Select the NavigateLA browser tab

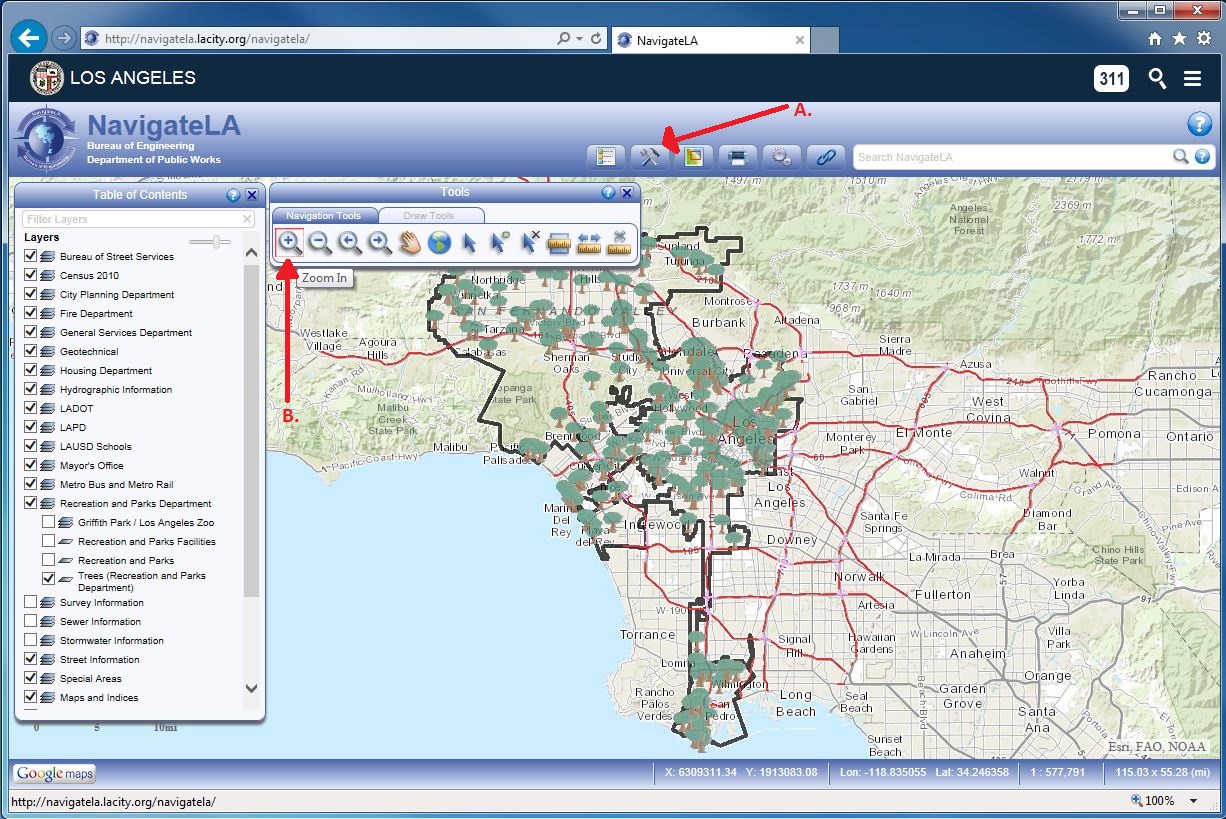[709, 40]
